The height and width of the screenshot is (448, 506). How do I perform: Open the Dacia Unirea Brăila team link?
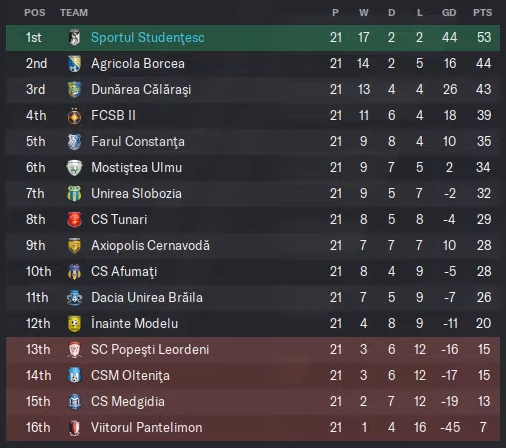[x=147, y=297]
